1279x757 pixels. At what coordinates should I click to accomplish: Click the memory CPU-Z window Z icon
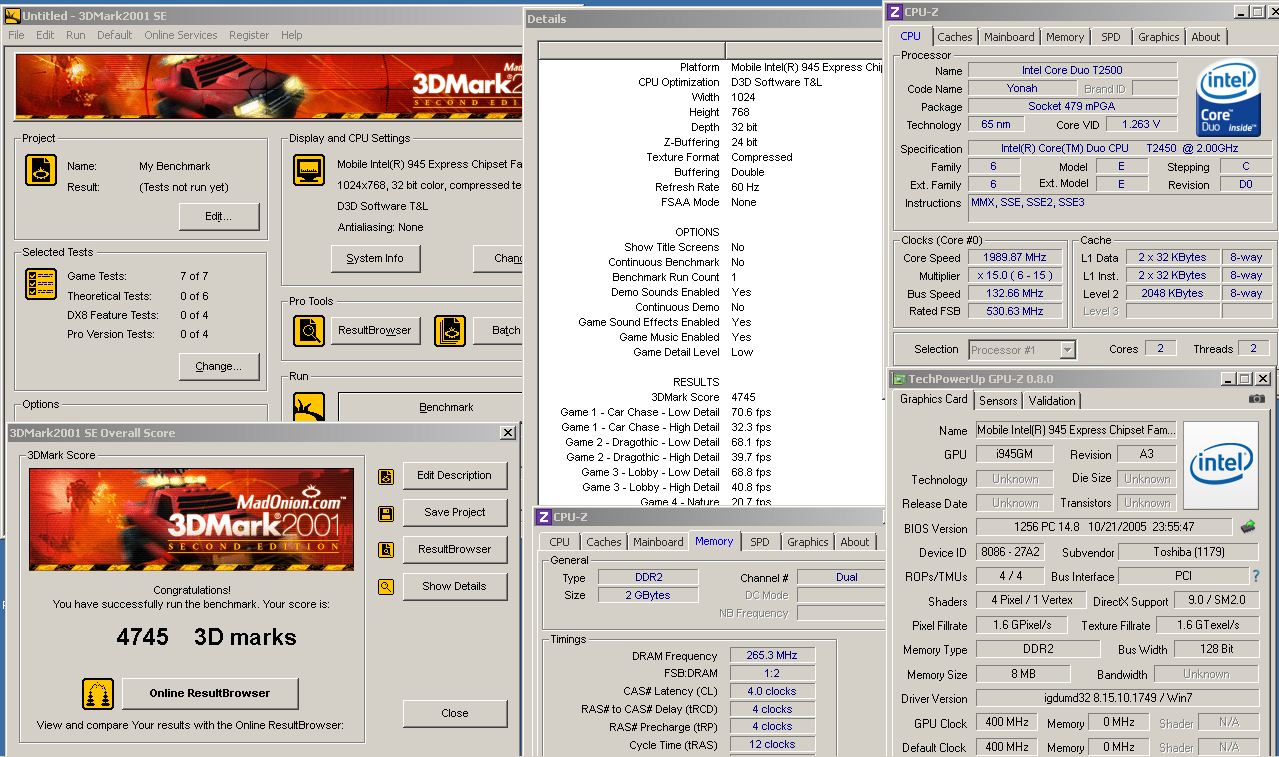[x=543, y=517]
